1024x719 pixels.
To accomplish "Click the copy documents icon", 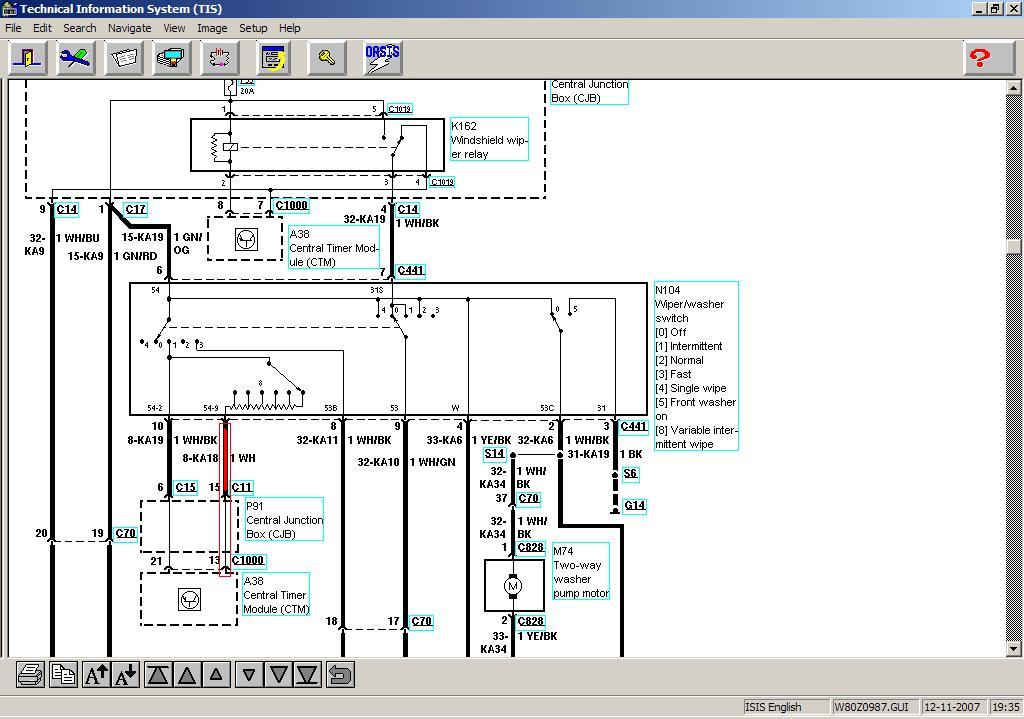I will point(63,675).
